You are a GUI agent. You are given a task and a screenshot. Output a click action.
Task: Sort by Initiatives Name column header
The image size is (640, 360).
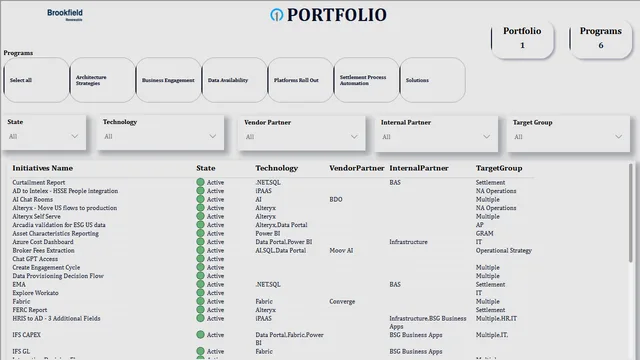coord(42,168)
